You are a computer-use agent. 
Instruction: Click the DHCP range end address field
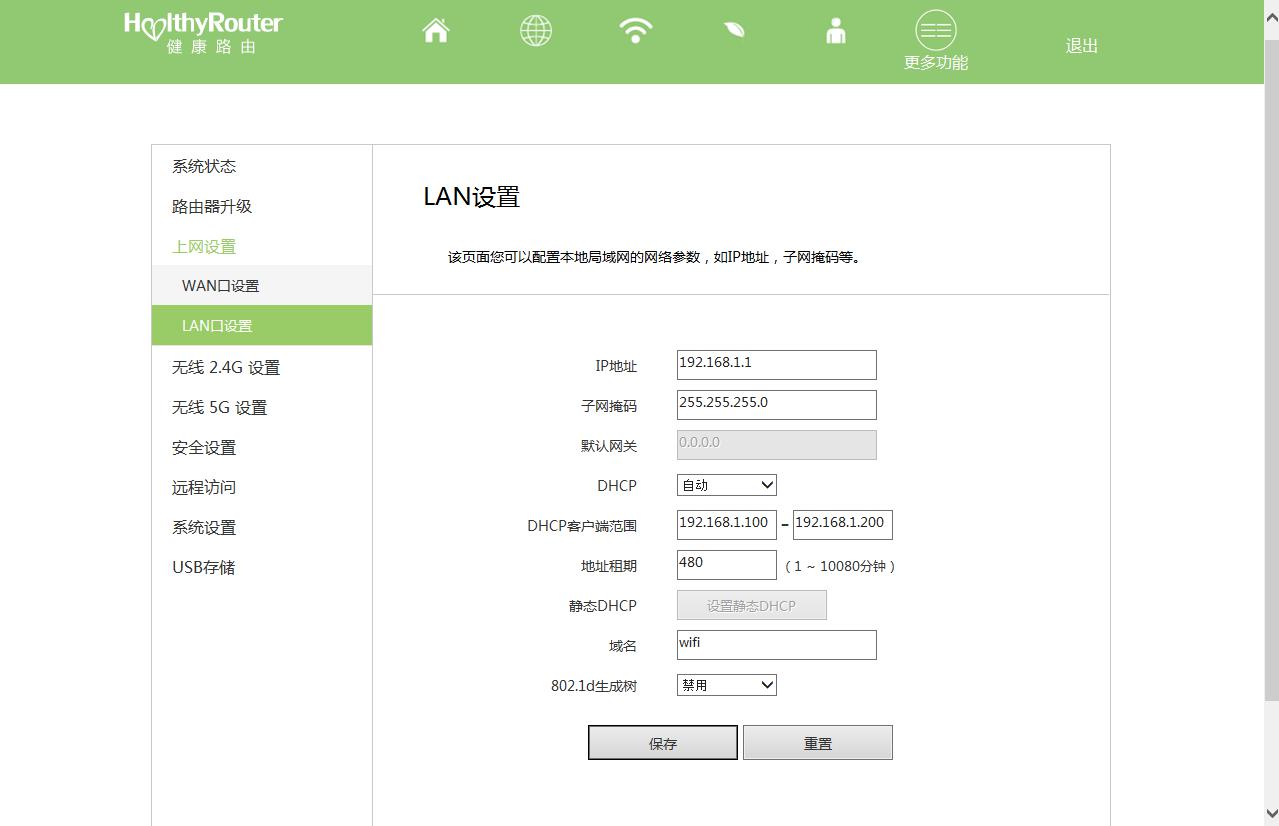point(842,525)
